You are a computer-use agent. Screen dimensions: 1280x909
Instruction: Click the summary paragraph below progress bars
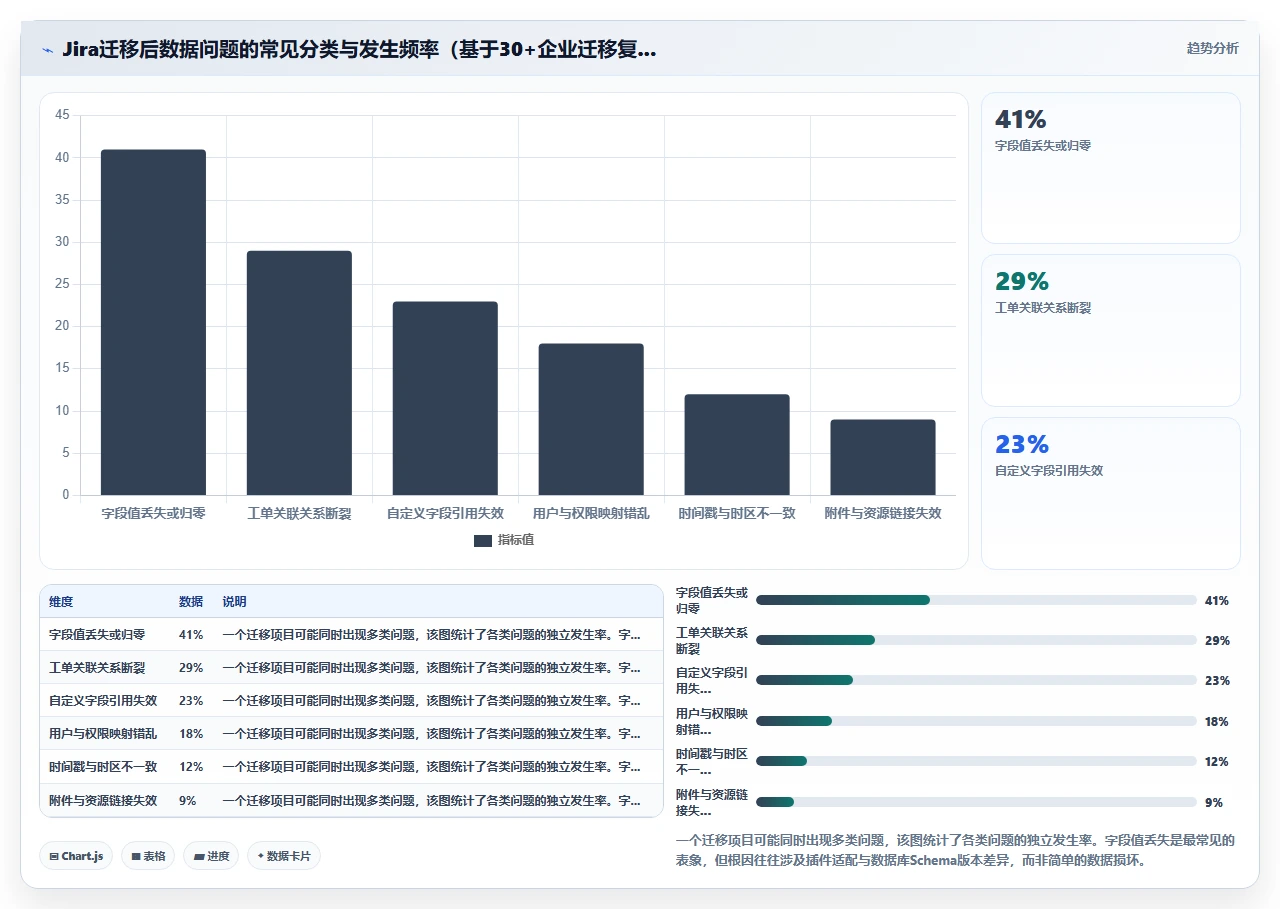point(956,850)
